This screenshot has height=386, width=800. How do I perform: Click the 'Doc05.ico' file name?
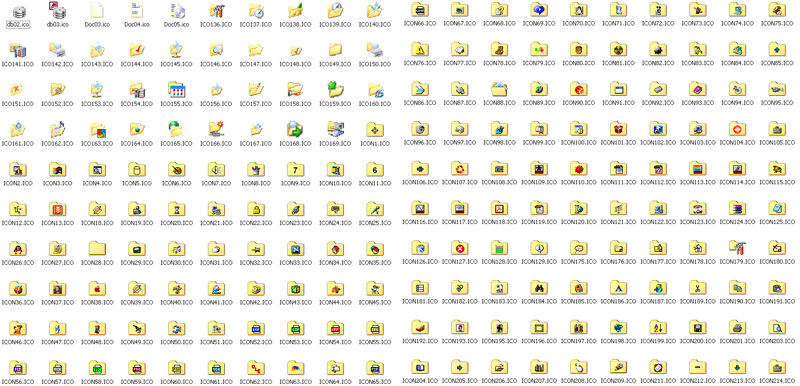coord(177,24)
